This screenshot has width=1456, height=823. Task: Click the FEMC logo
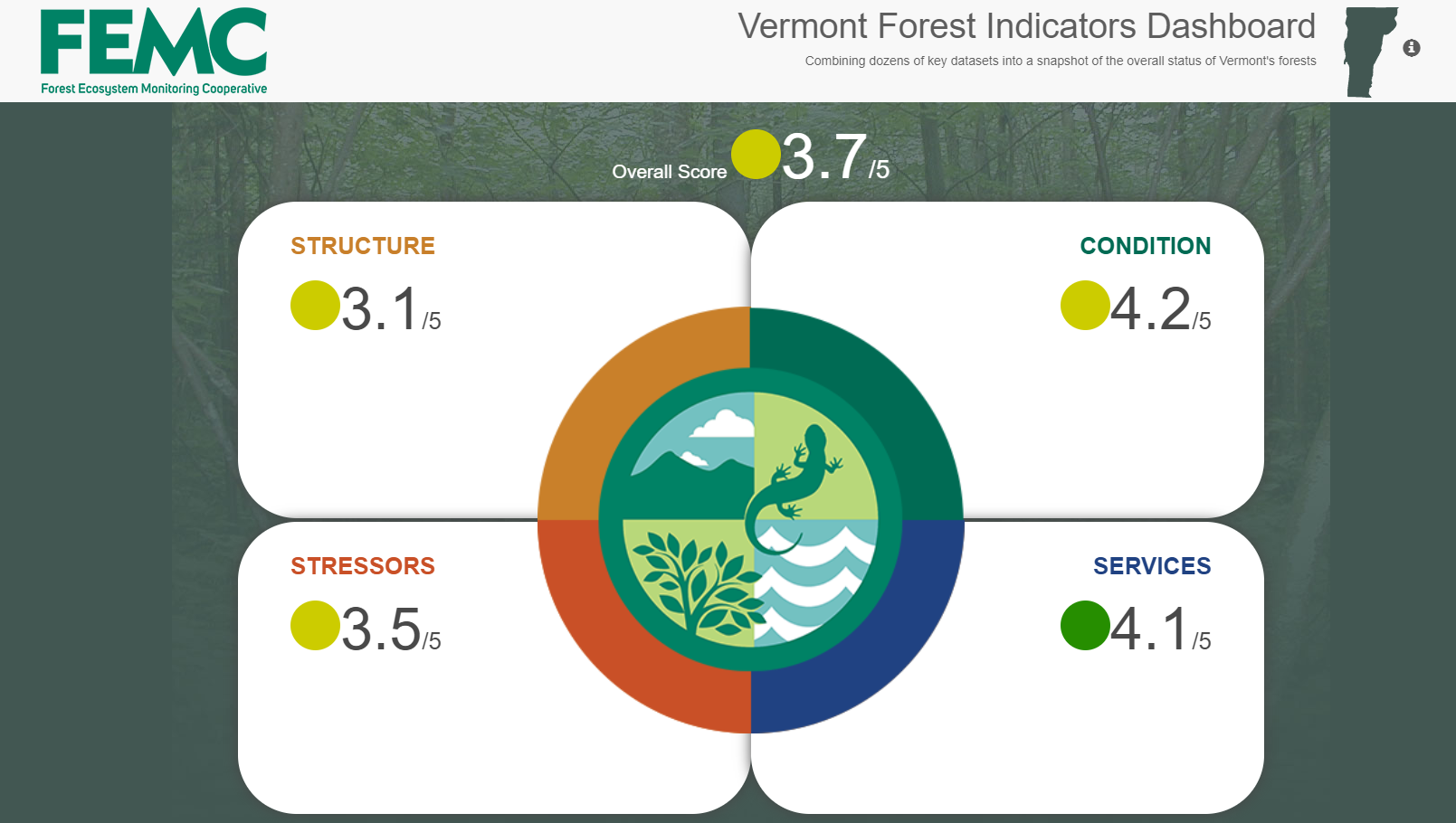point(154,51)
